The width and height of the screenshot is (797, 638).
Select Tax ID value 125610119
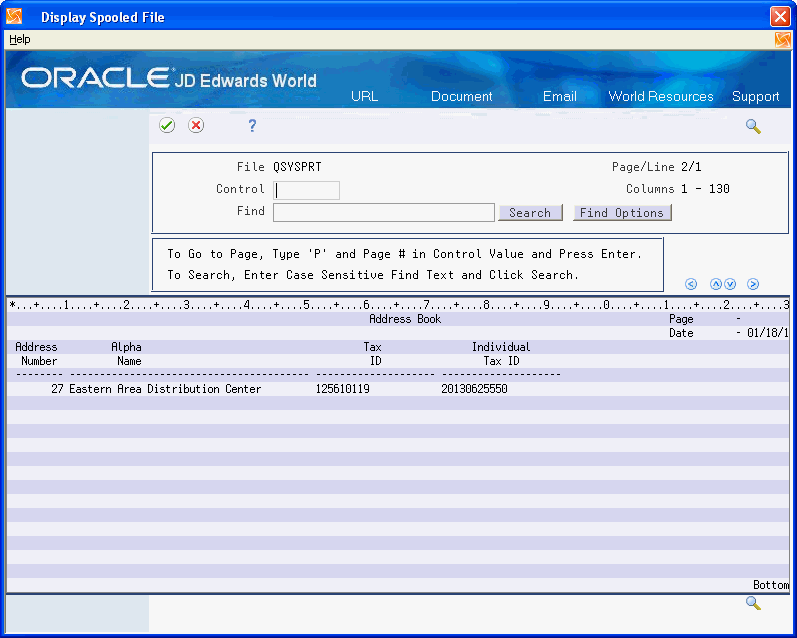(343, 389)
